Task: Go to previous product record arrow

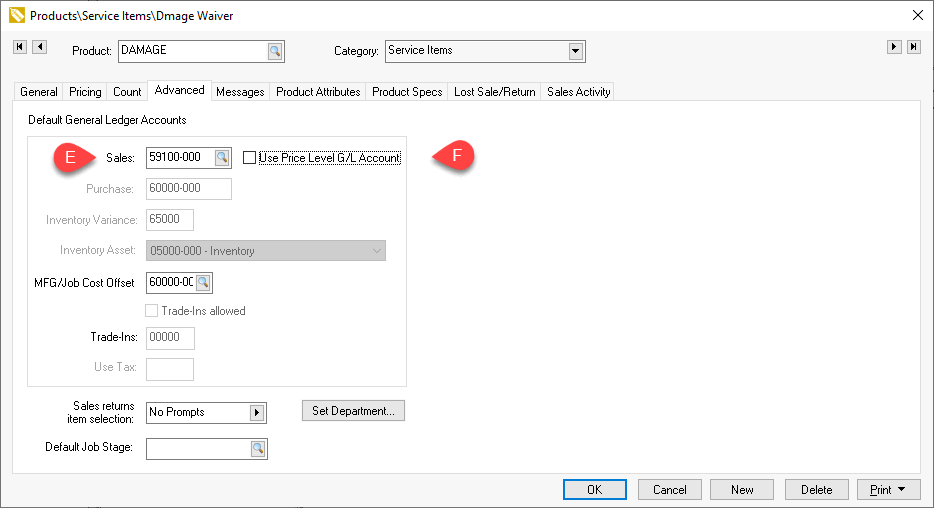Action: pos(39,47)
